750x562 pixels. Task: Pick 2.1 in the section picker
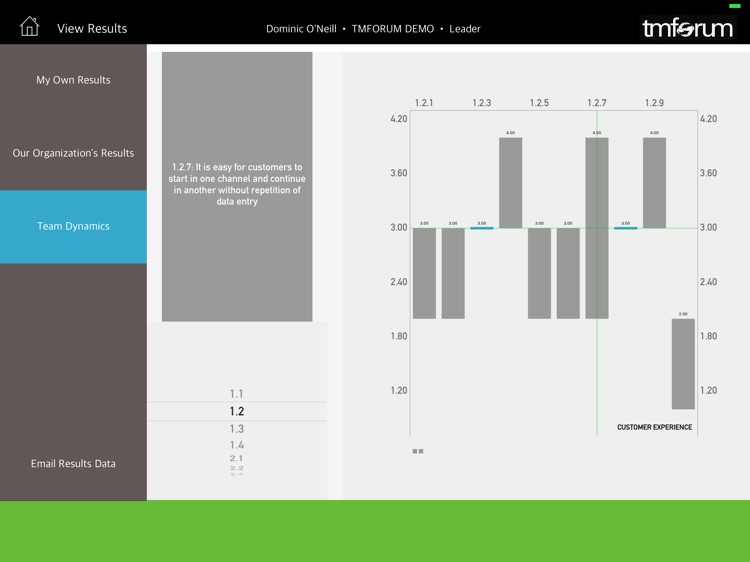click(x=237, y=458)
